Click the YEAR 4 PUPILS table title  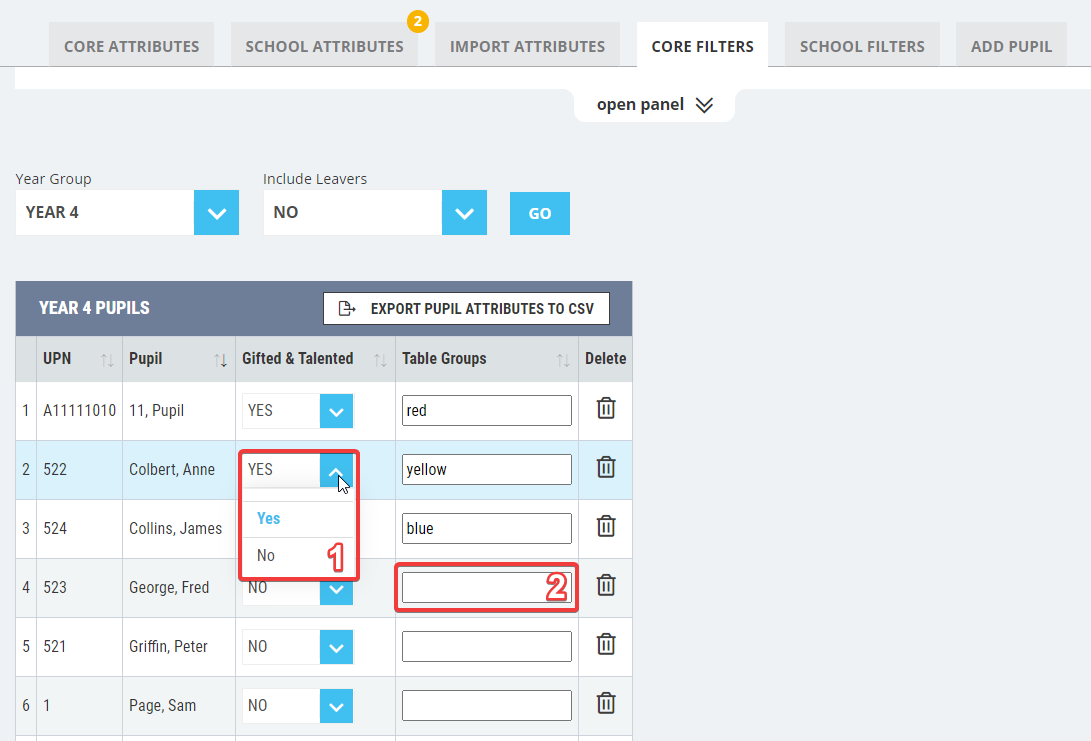pos(94,308)
